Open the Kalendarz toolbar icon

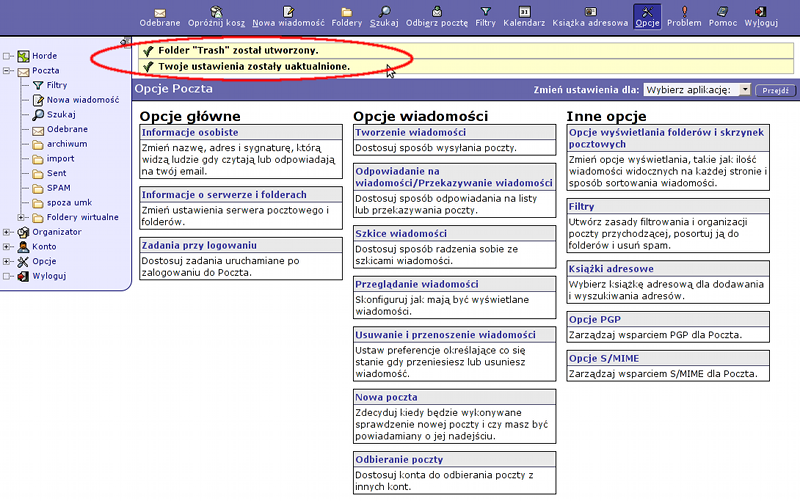(x=524, y=12)
